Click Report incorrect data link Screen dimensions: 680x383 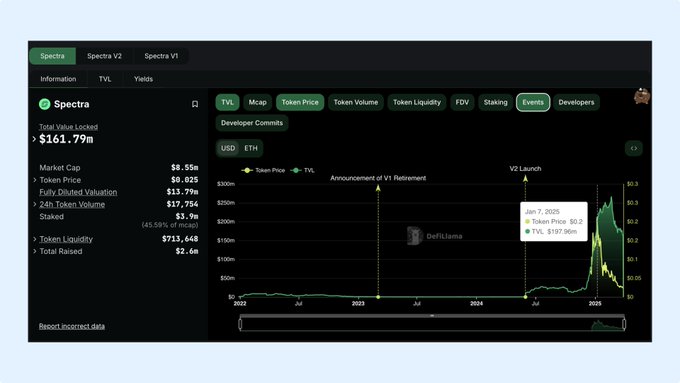(x=72, y=326)
